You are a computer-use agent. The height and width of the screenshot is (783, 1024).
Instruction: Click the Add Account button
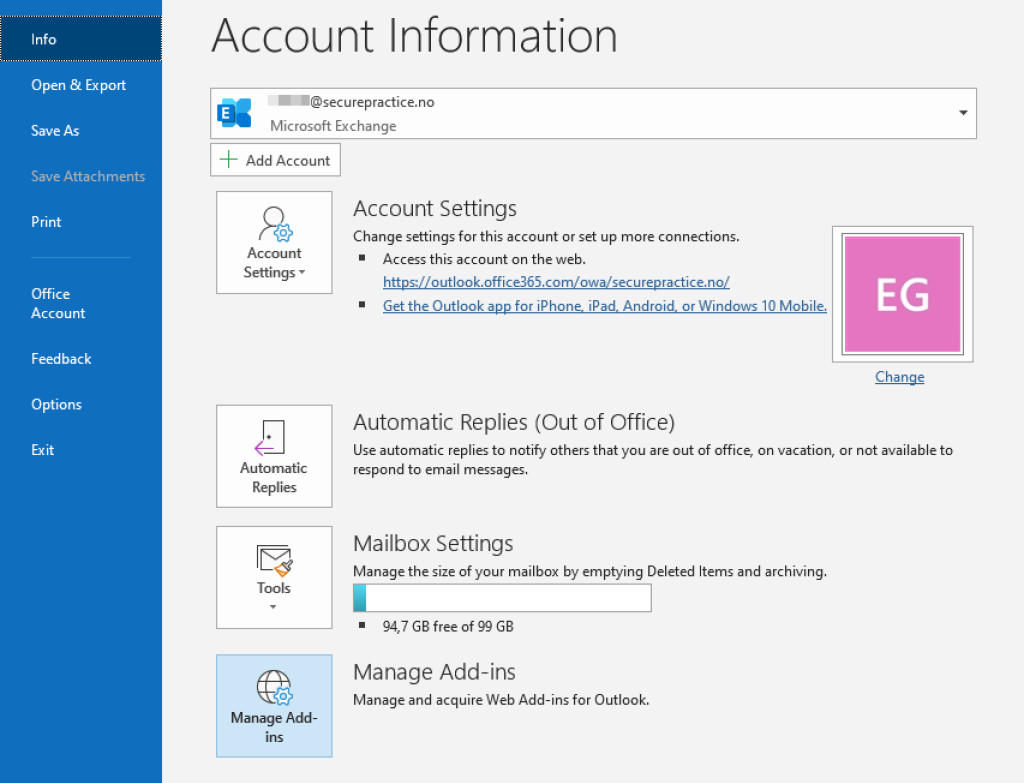point(275,159)
